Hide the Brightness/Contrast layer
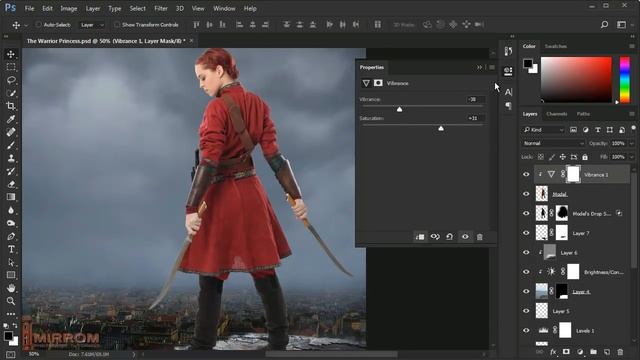The width and height of the screenshot is (640, 360). [526, 272]
